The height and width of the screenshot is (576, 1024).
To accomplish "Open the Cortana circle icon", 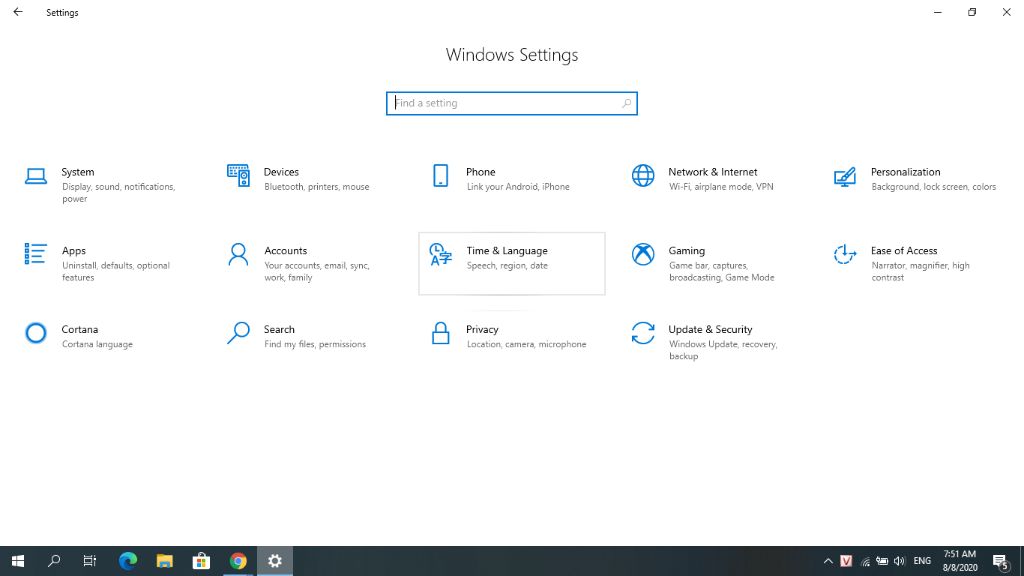I will tap(36, 333).
